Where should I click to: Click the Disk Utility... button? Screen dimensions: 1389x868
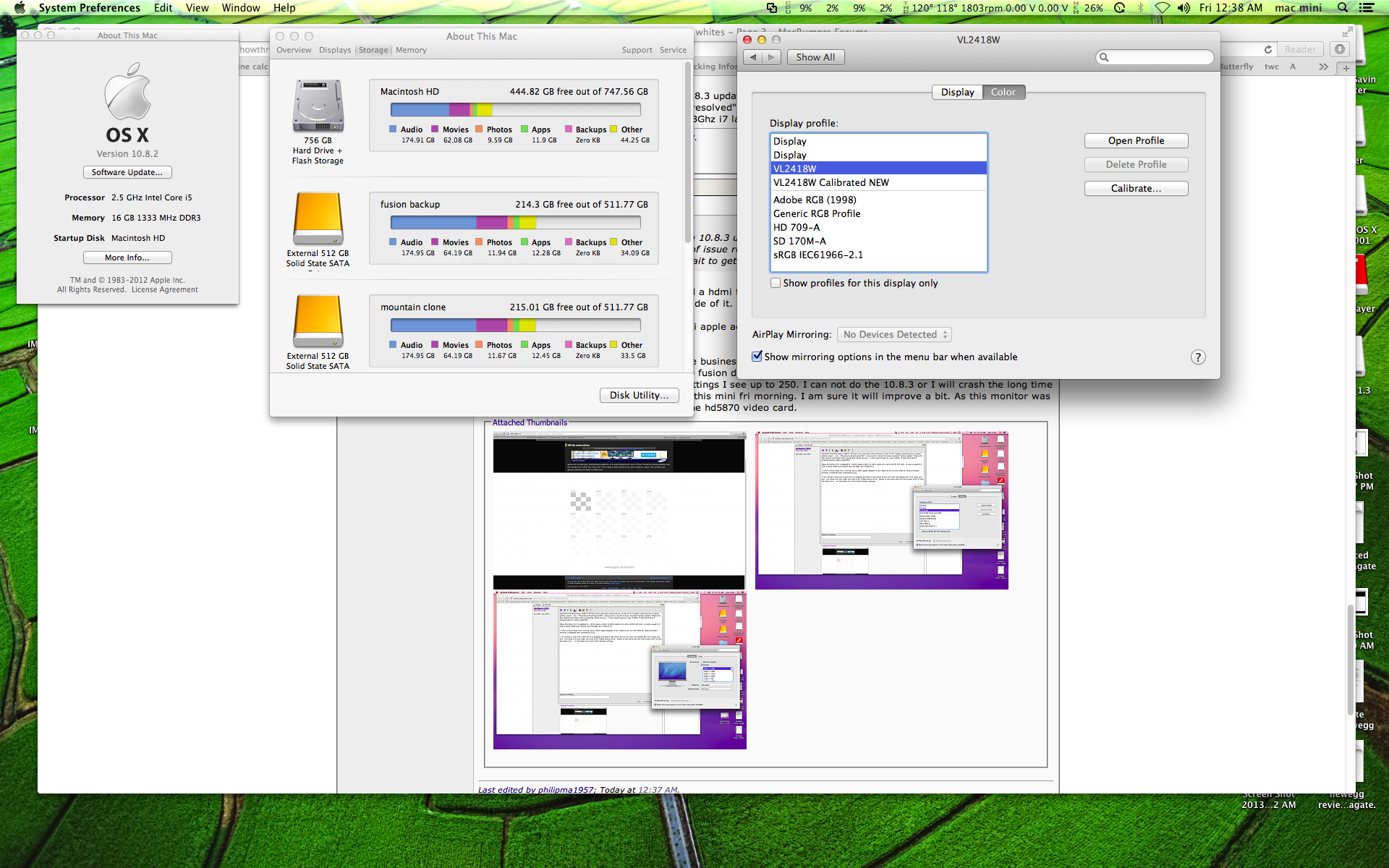pos(639,395)
